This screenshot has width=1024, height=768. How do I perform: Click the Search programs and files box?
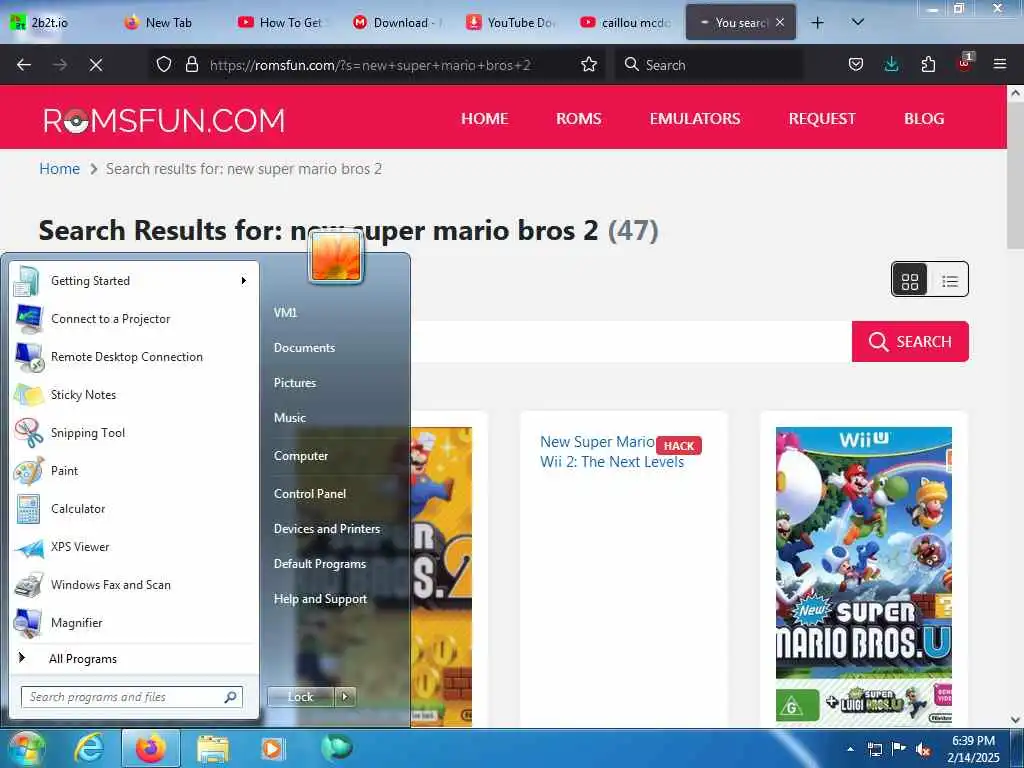click(x=131, y=697)
